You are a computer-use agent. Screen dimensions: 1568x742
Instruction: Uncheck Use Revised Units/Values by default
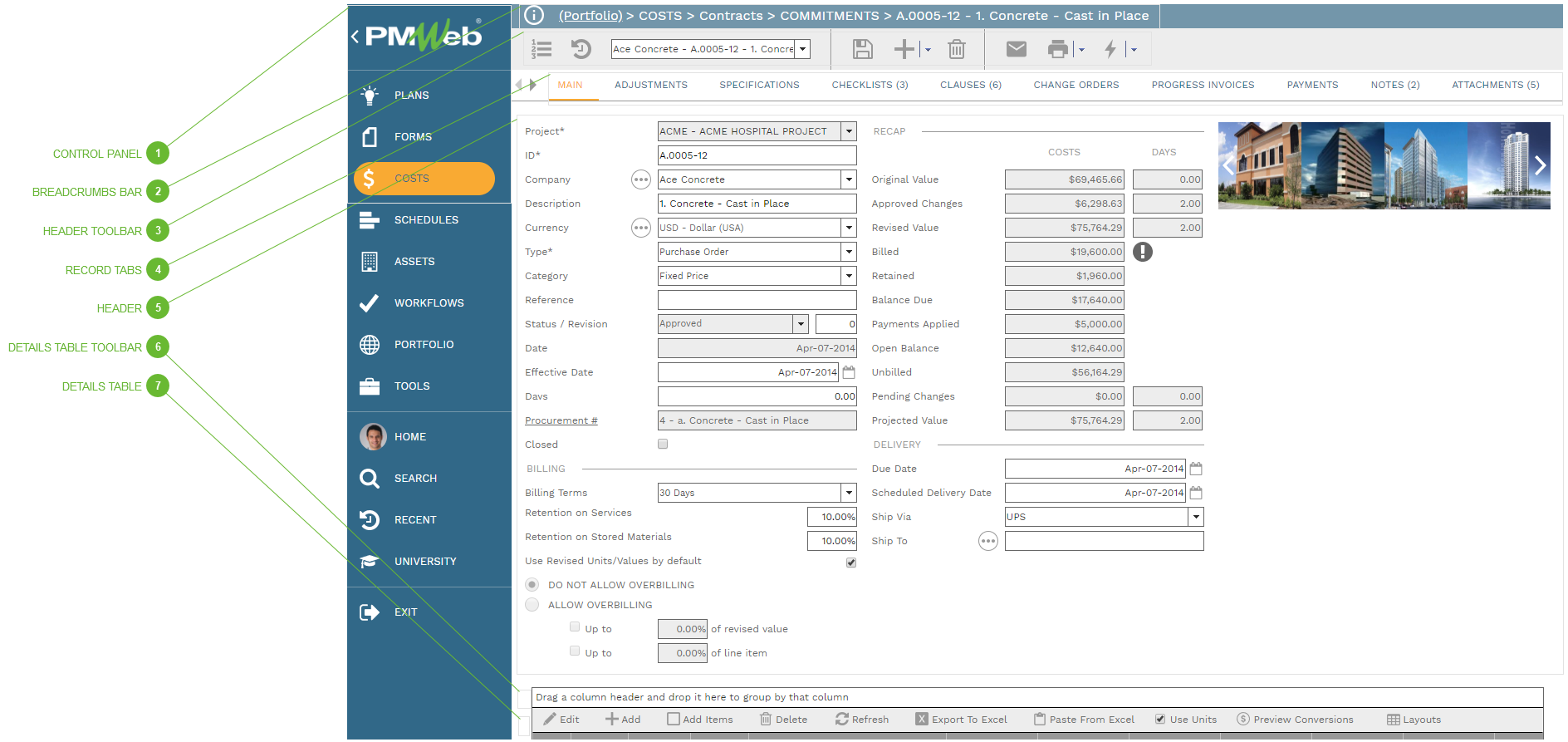click(850, 563)
